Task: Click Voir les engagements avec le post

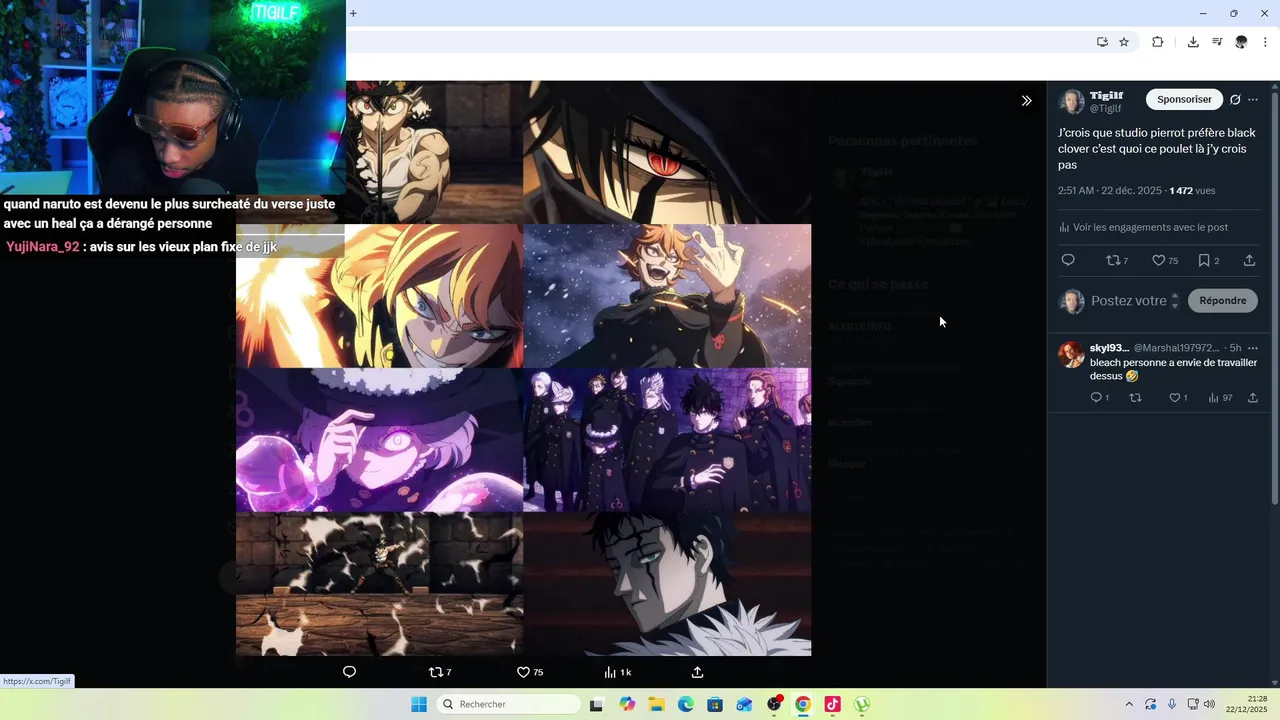Action: click(1143, 227)
